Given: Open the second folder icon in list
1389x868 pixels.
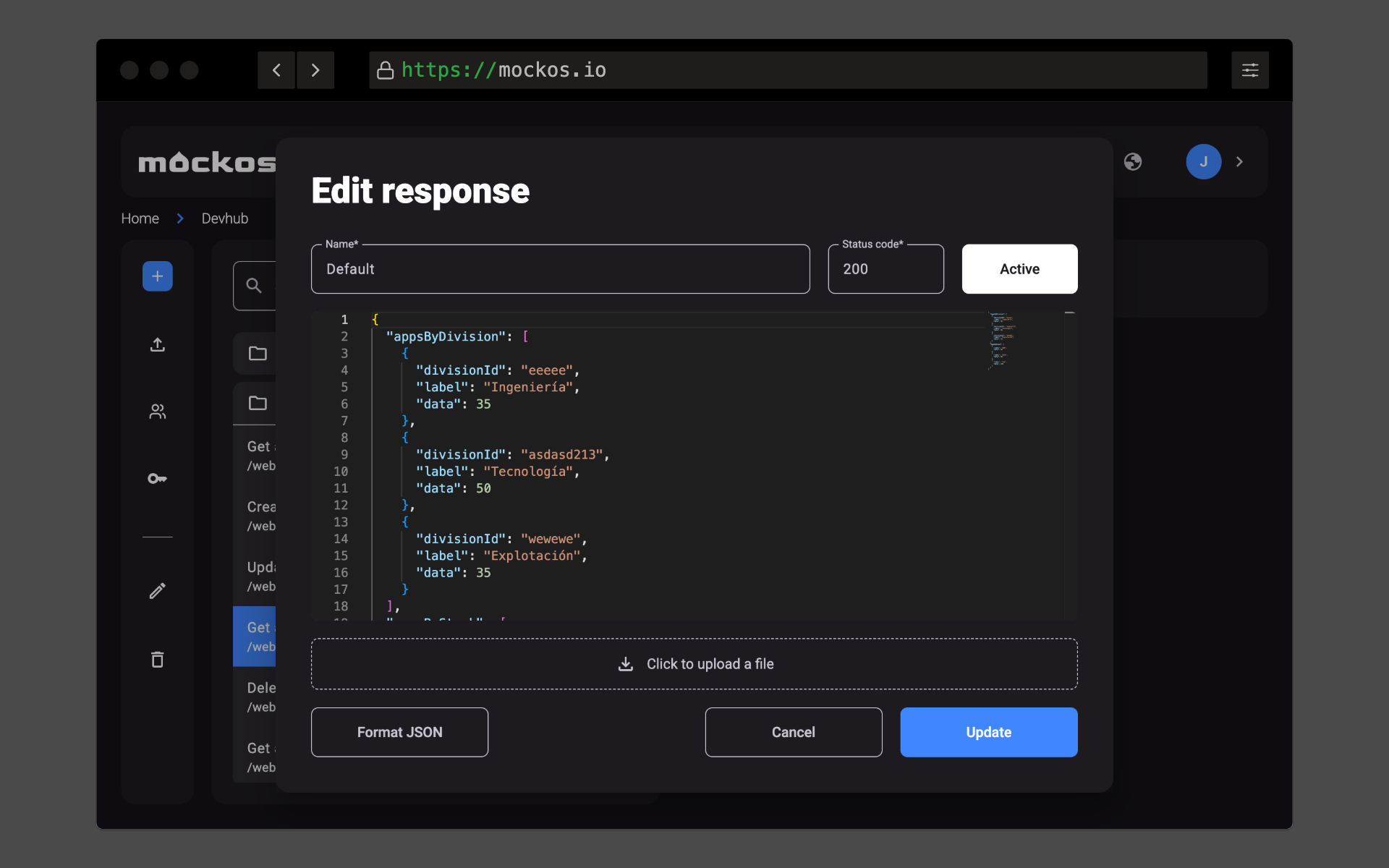Looking at the screenshot, I should tap(258, 403).
